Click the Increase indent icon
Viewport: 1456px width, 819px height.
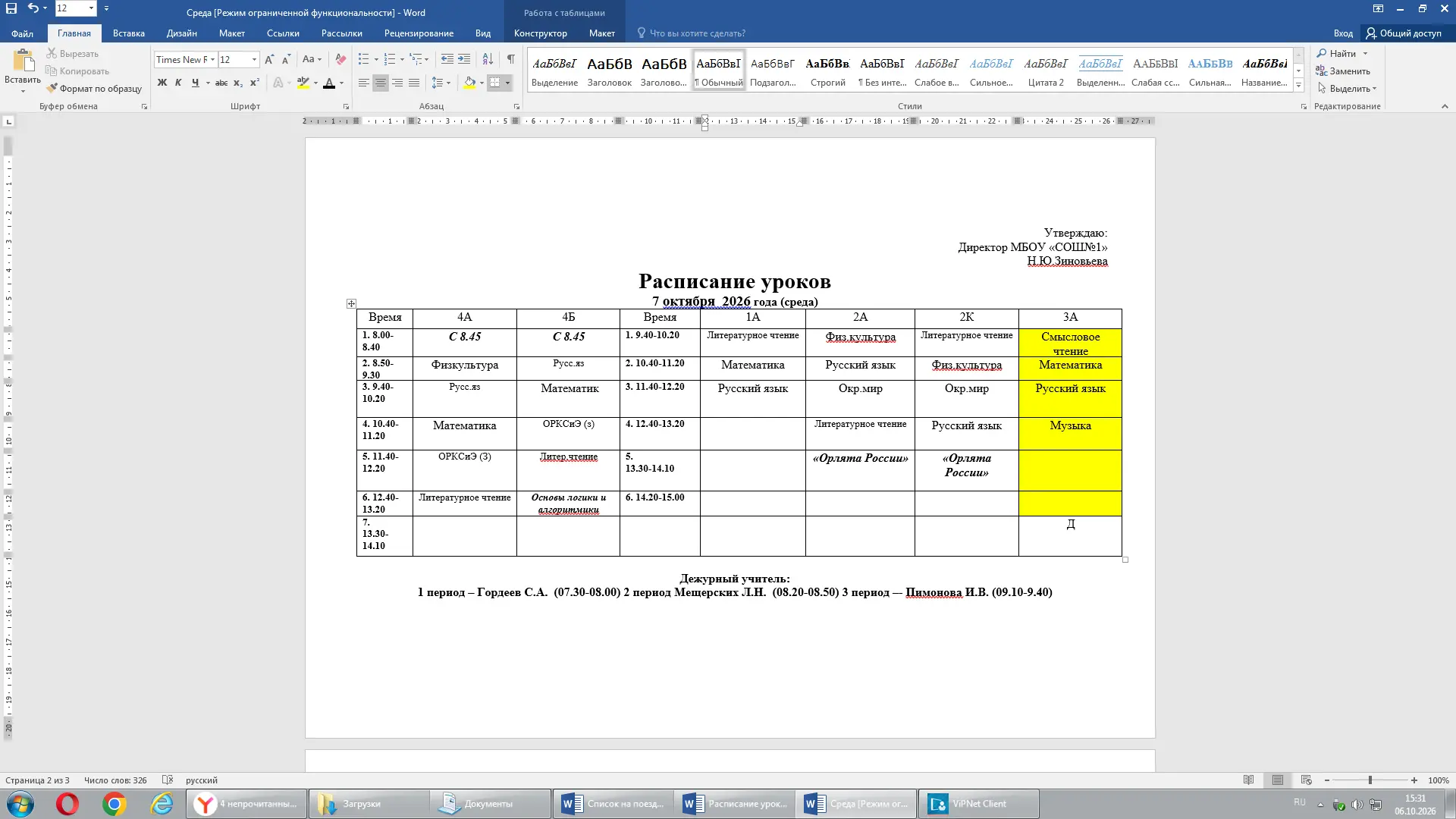coord(464,59)
